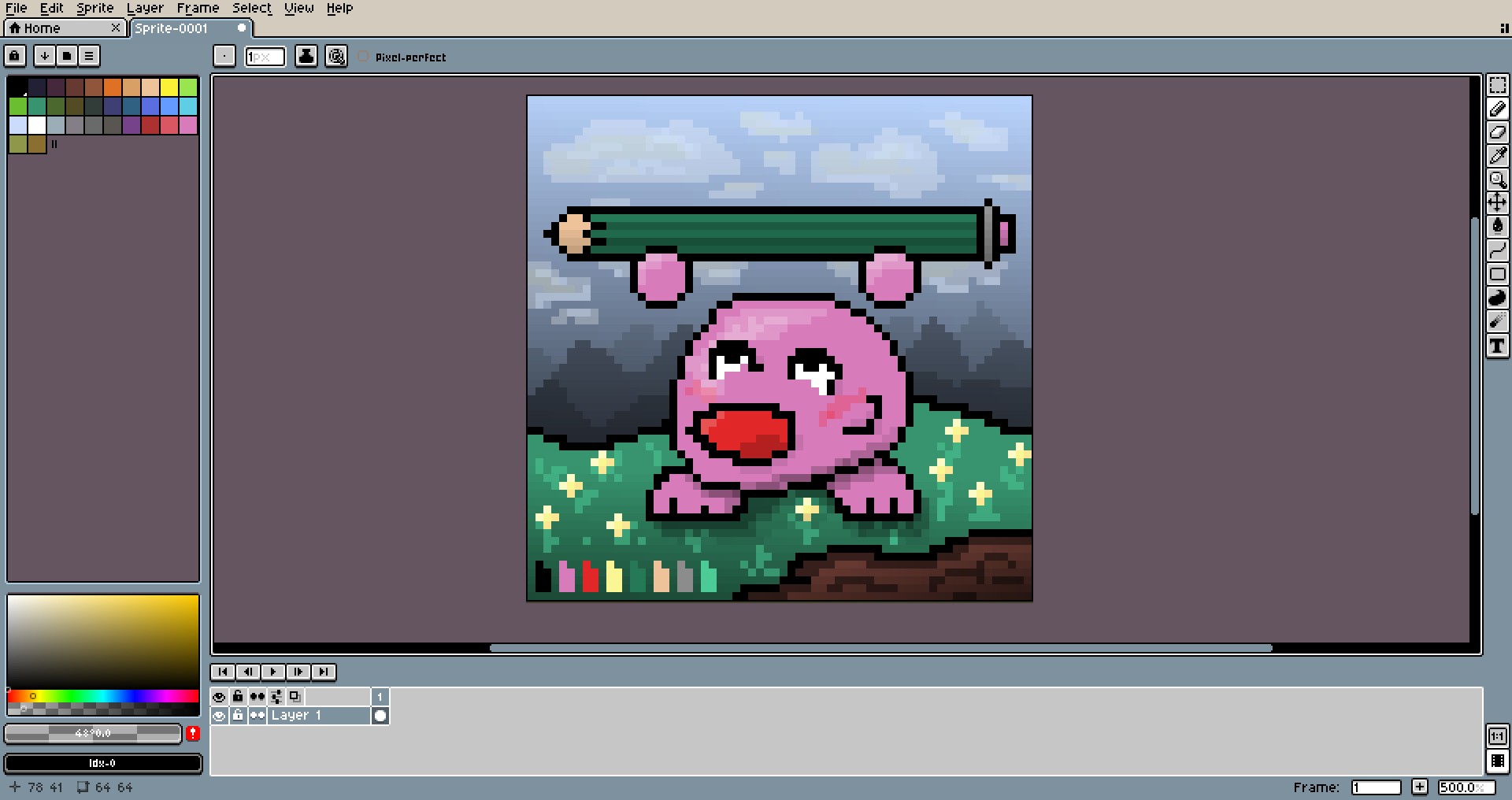Go to the first frame

223,672
